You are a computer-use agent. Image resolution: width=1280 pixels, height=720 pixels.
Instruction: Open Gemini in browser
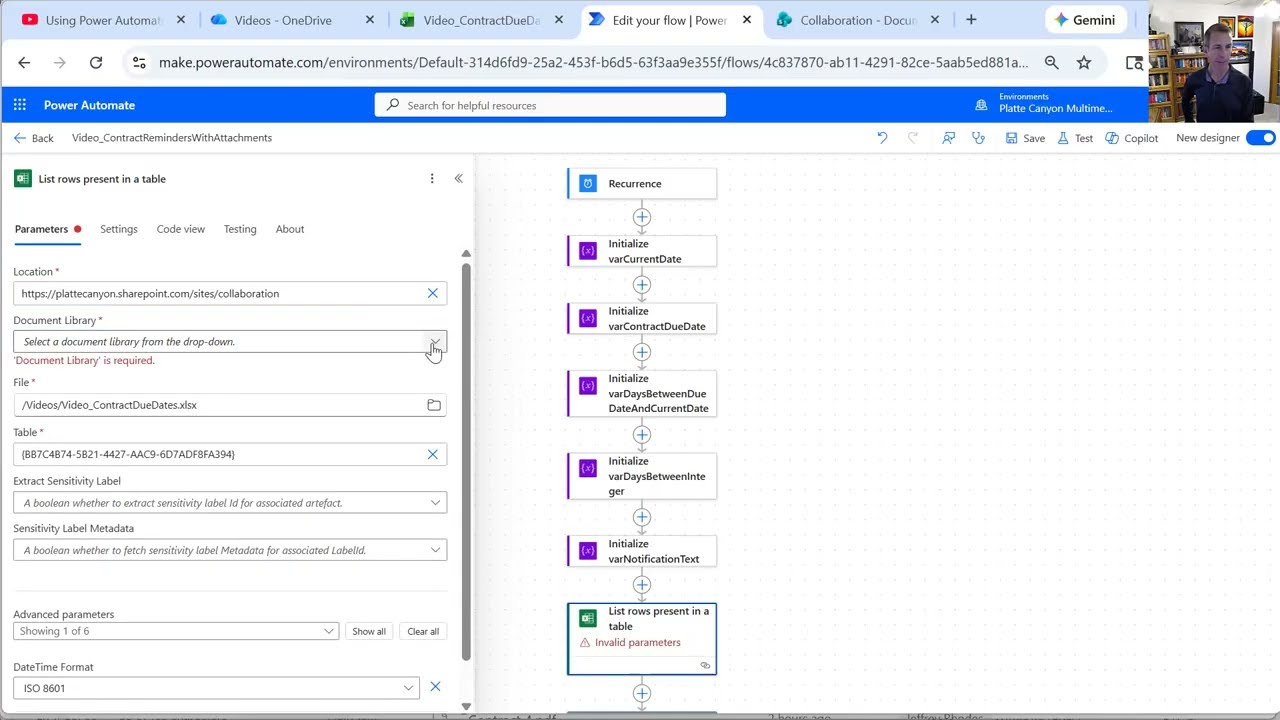click(1085, 20)
